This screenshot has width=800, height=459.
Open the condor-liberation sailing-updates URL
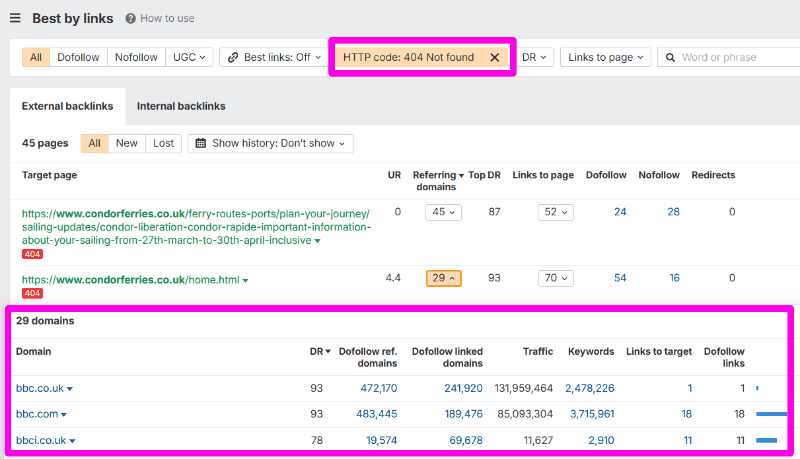(196, 227)
